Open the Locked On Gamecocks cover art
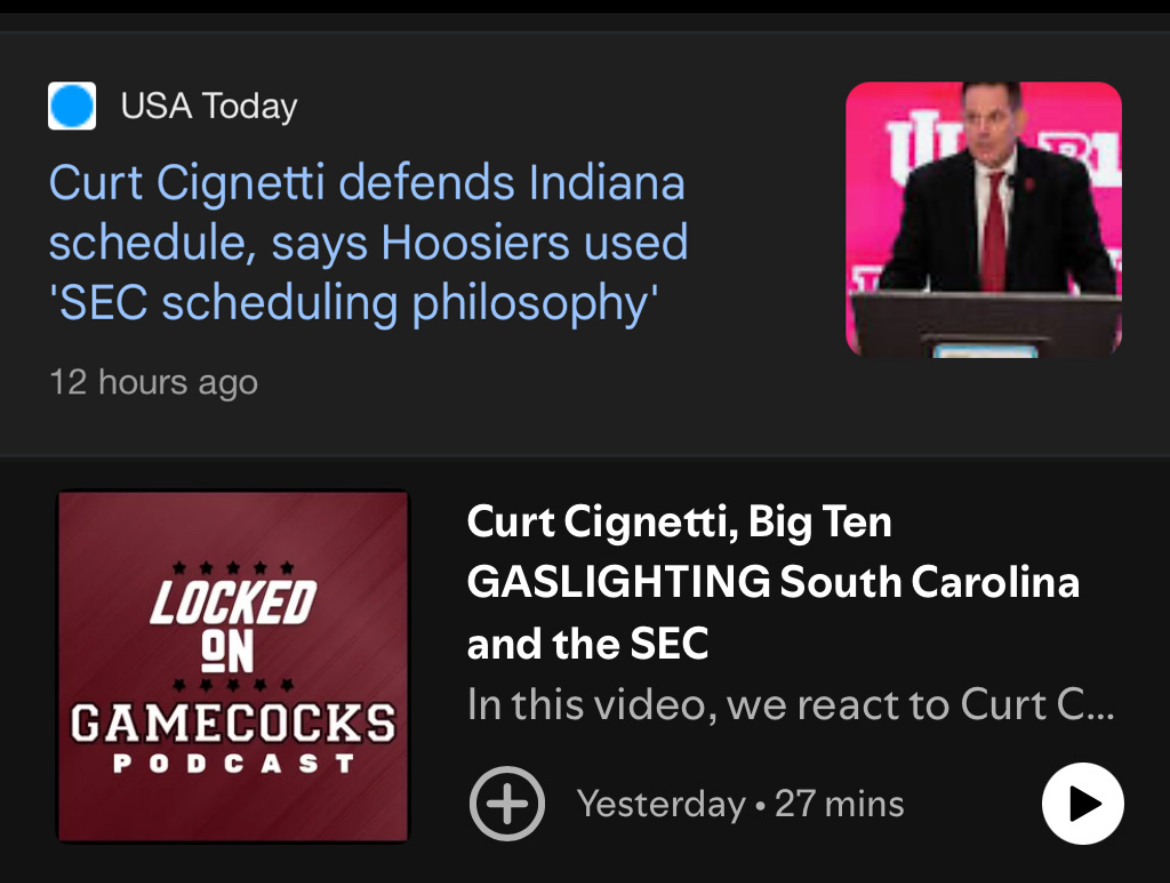The height and width of the screenshot is (883, 1170). (x=233, y=666)
